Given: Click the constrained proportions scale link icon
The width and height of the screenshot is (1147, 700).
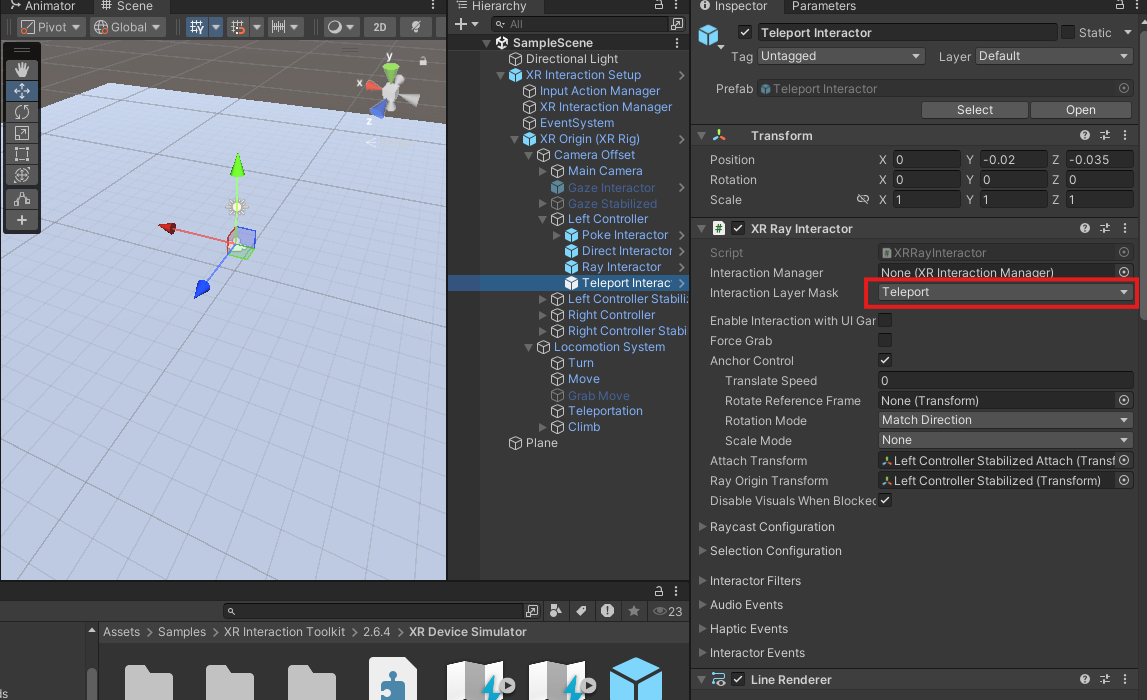Looking at the screenshot, I should point(863,199).
